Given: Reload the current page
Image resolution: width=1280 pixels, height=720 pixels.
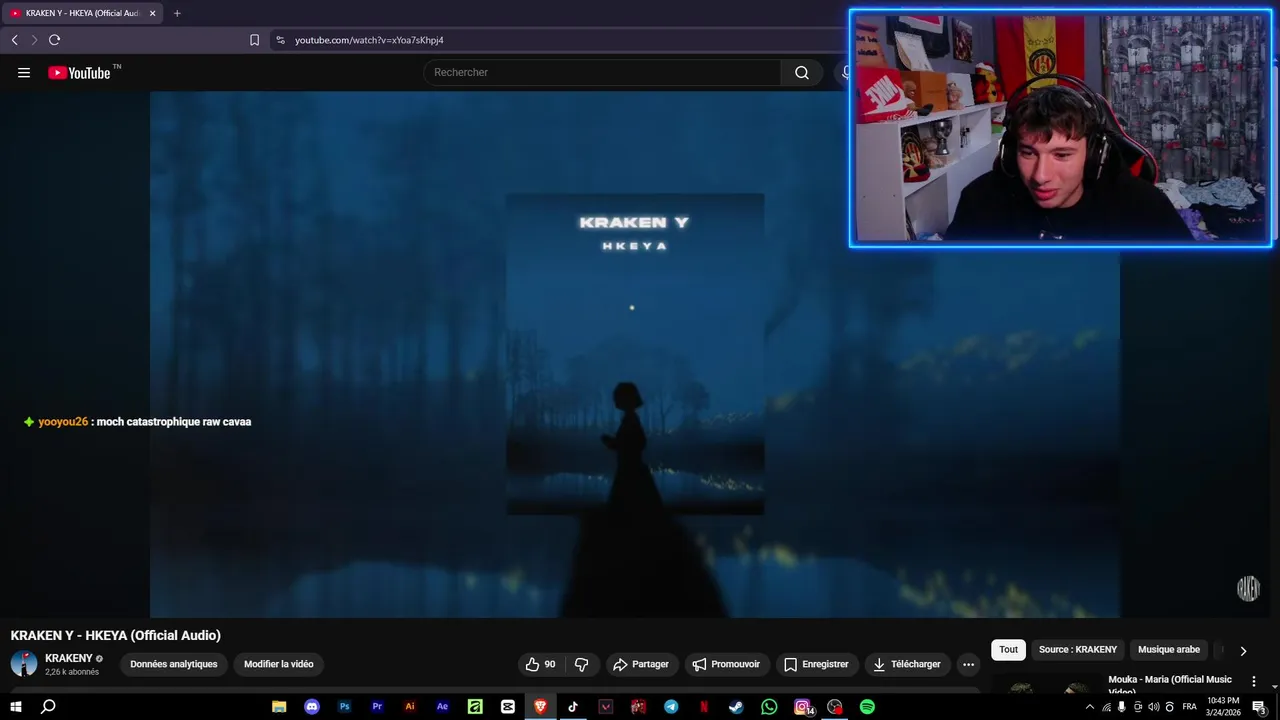Looking at the screenshot, I should 54,40.
